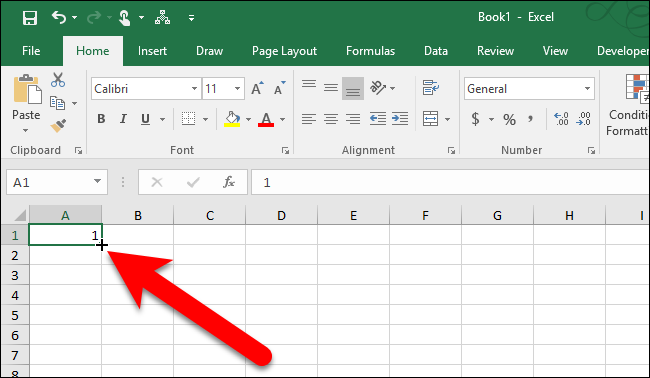Activate the Format Painter brush

(x=58, y=125)
